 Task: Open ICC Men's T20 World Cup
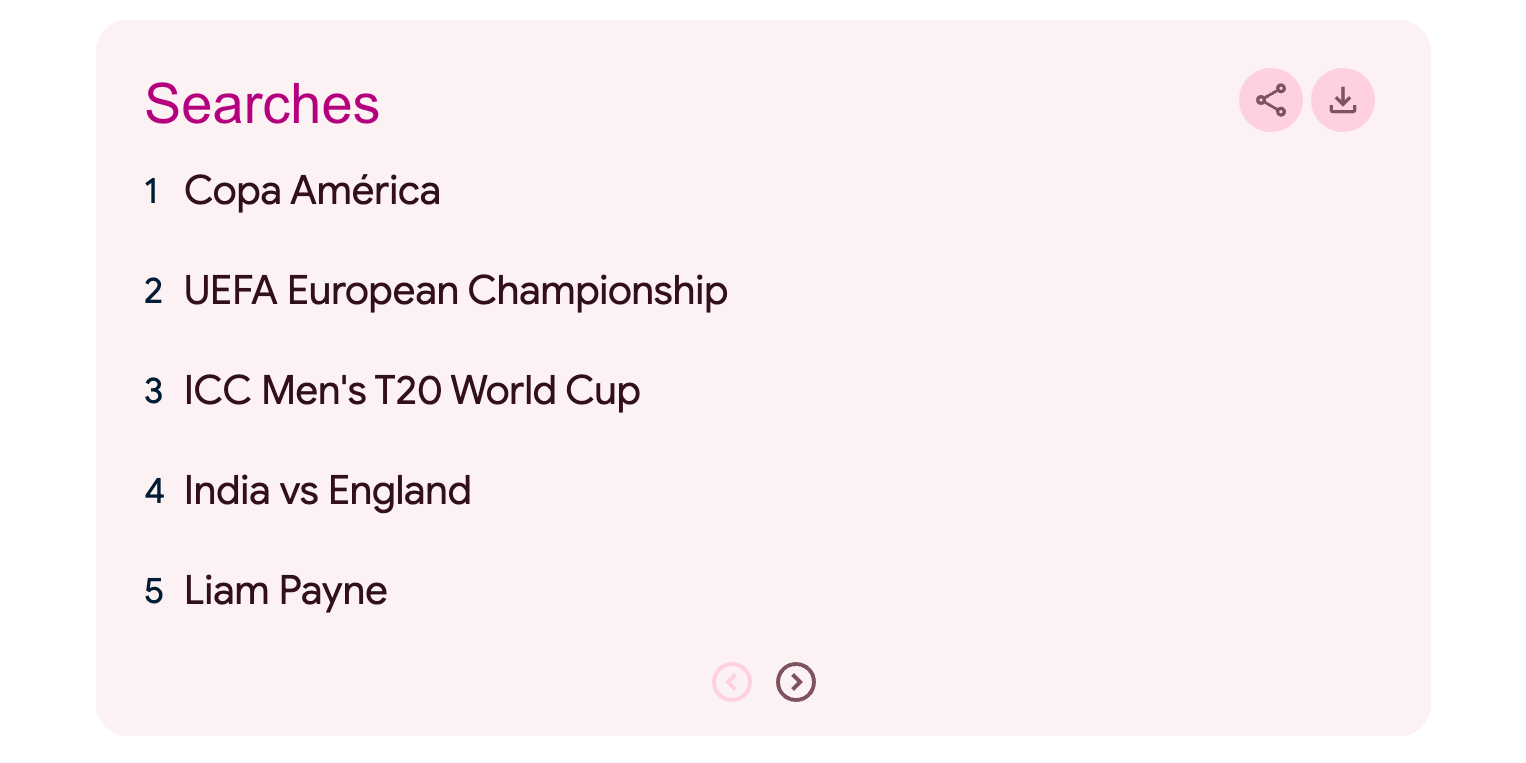tap(411, 391)
